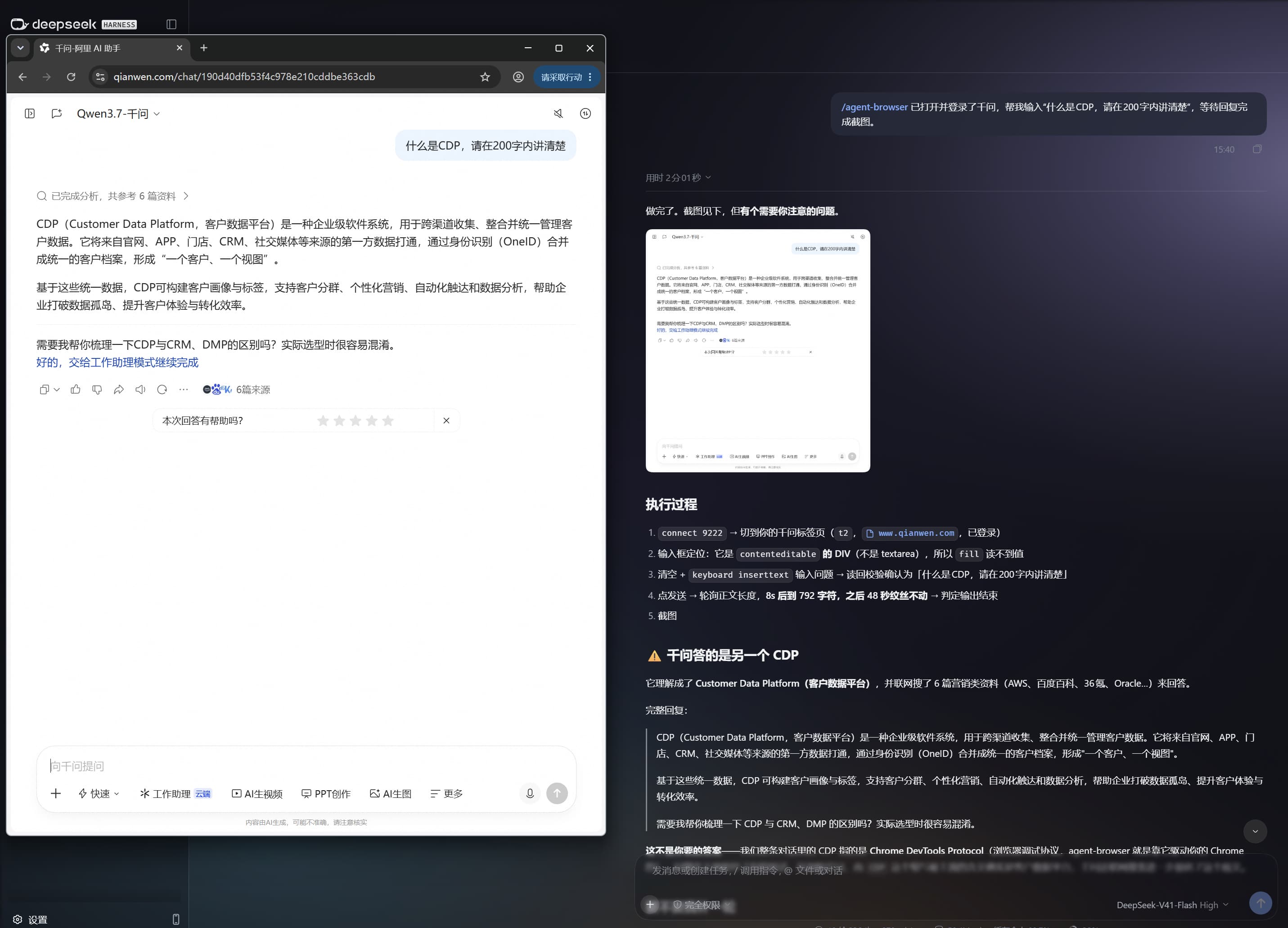Start a new chat in Qianwen header
The height and width of the screenshot is (928, 1288).
pos(56,113)
